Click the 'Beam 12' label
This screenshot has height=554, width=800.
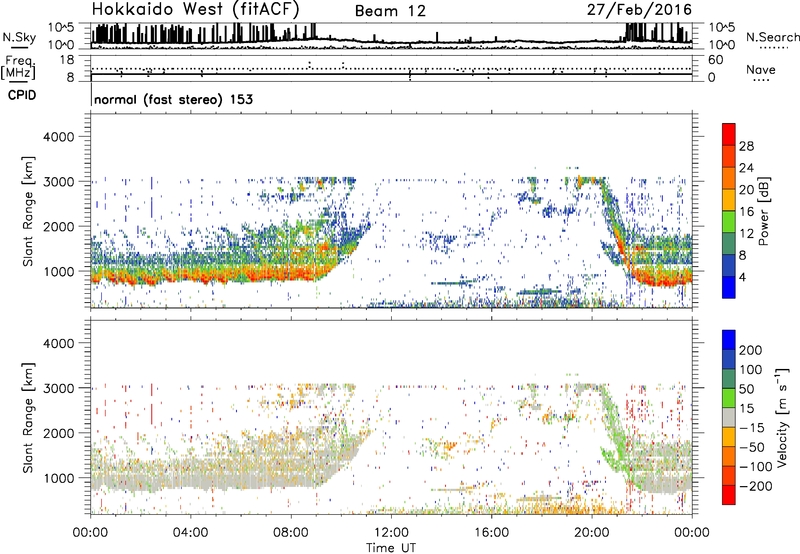click(390, 11)
